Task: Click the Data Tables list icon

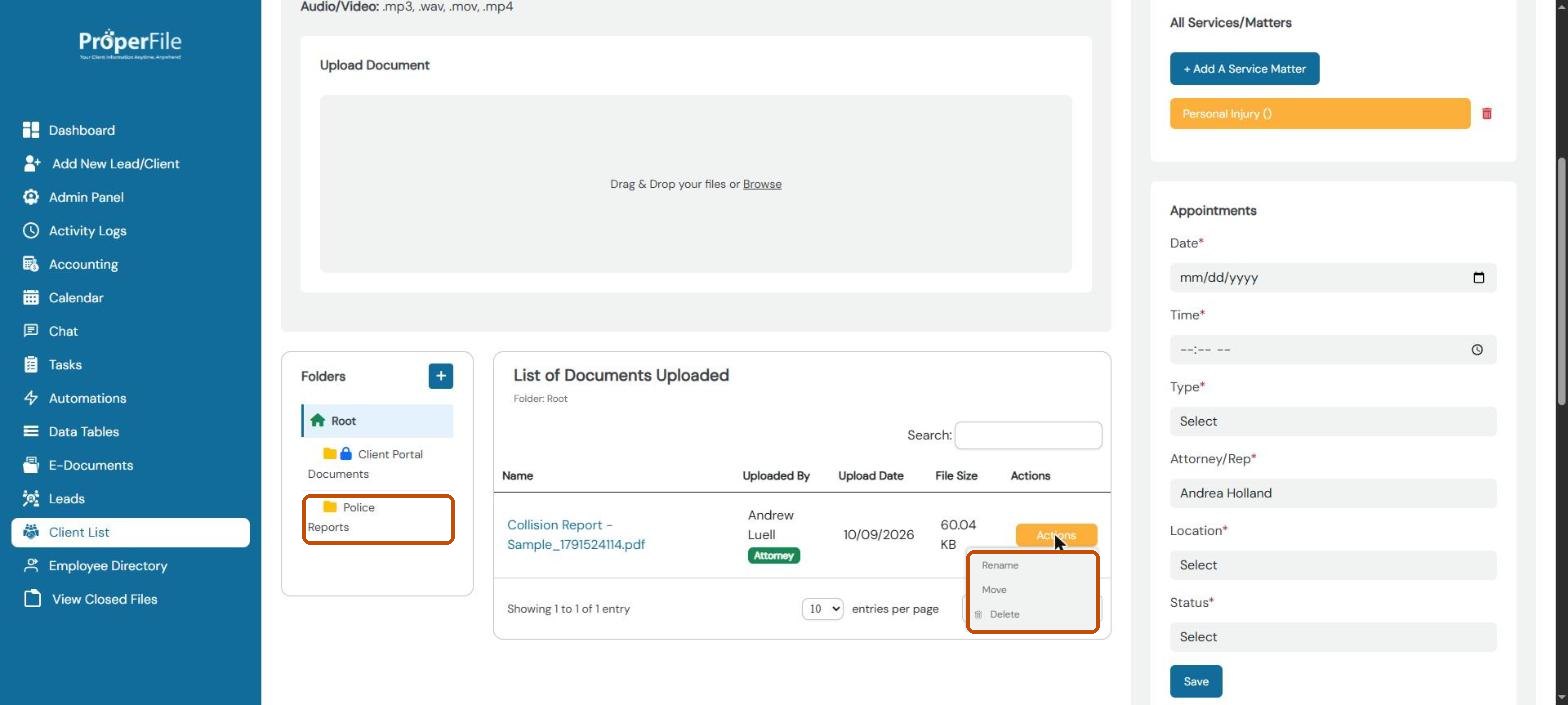Action: (x=31, y=432)
